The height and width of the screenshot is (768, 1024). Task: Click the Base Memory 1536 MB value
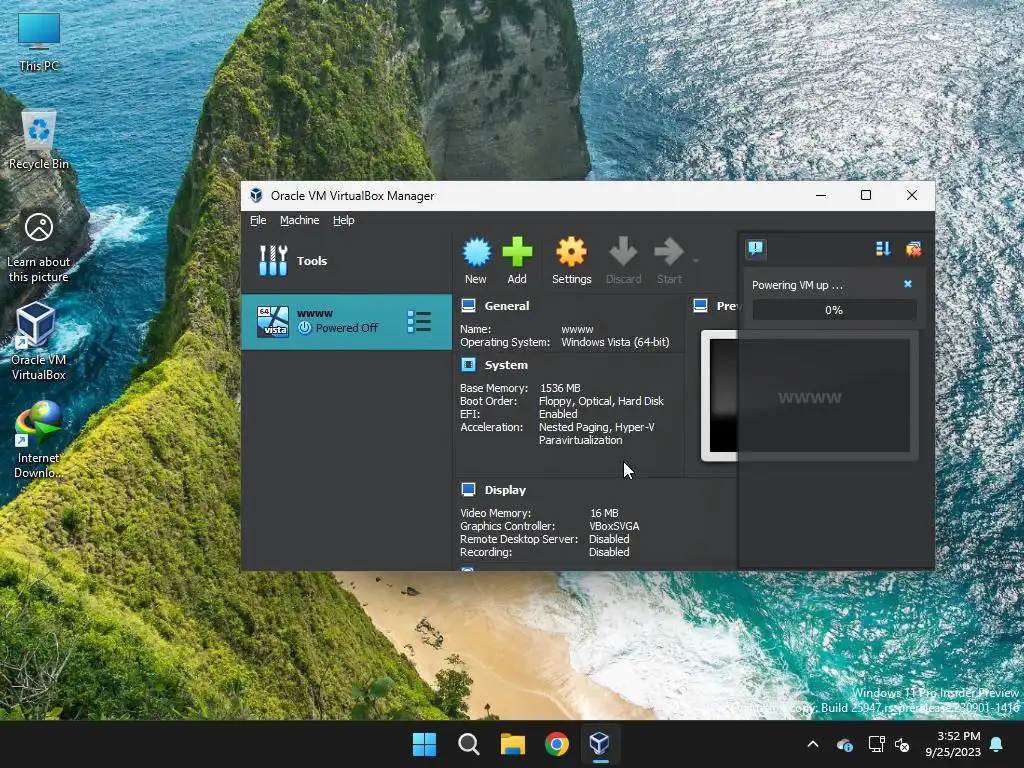(560, 388)
